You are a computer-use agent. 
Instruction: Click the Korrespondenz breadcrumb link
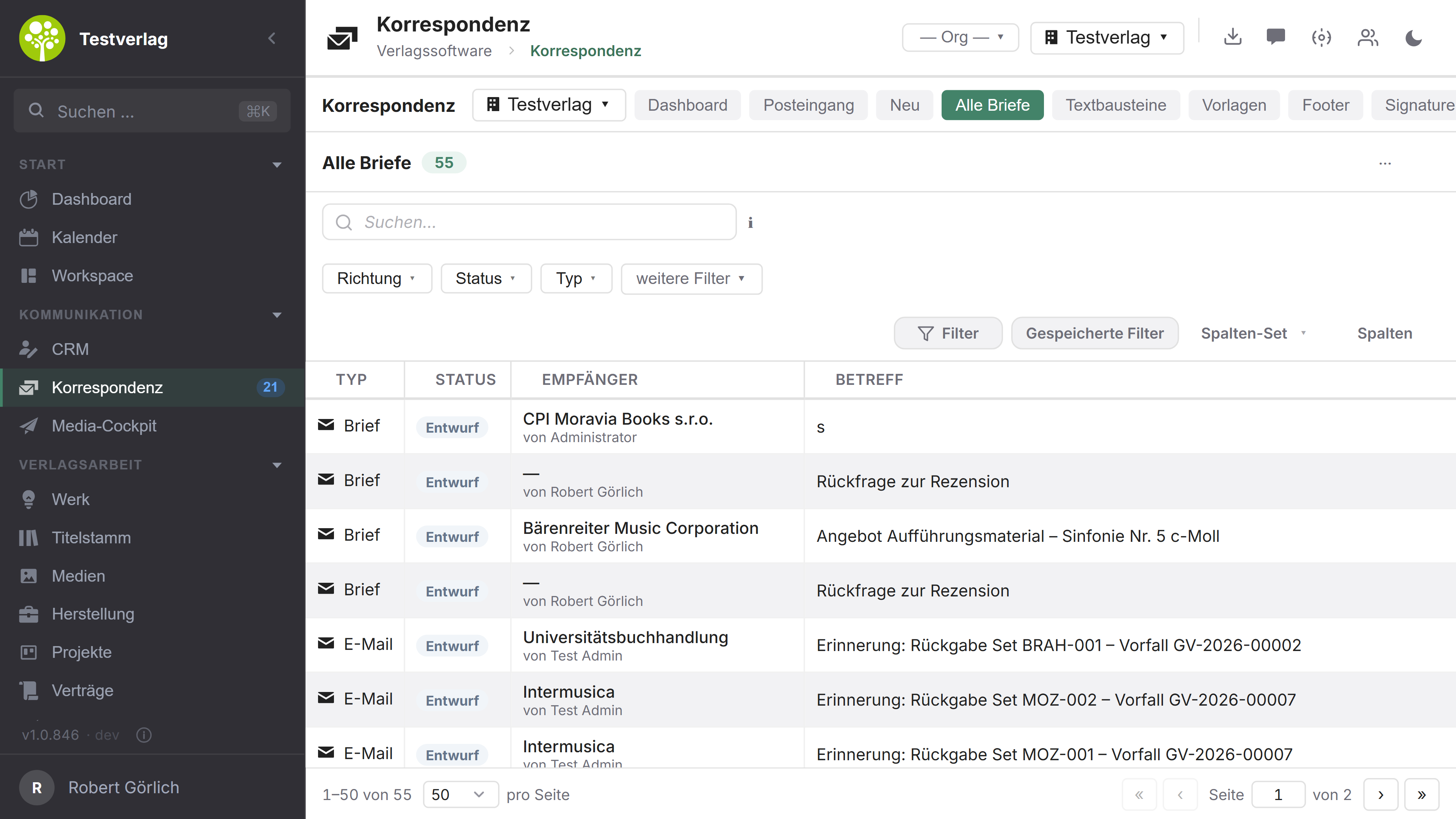coord(586,51)
